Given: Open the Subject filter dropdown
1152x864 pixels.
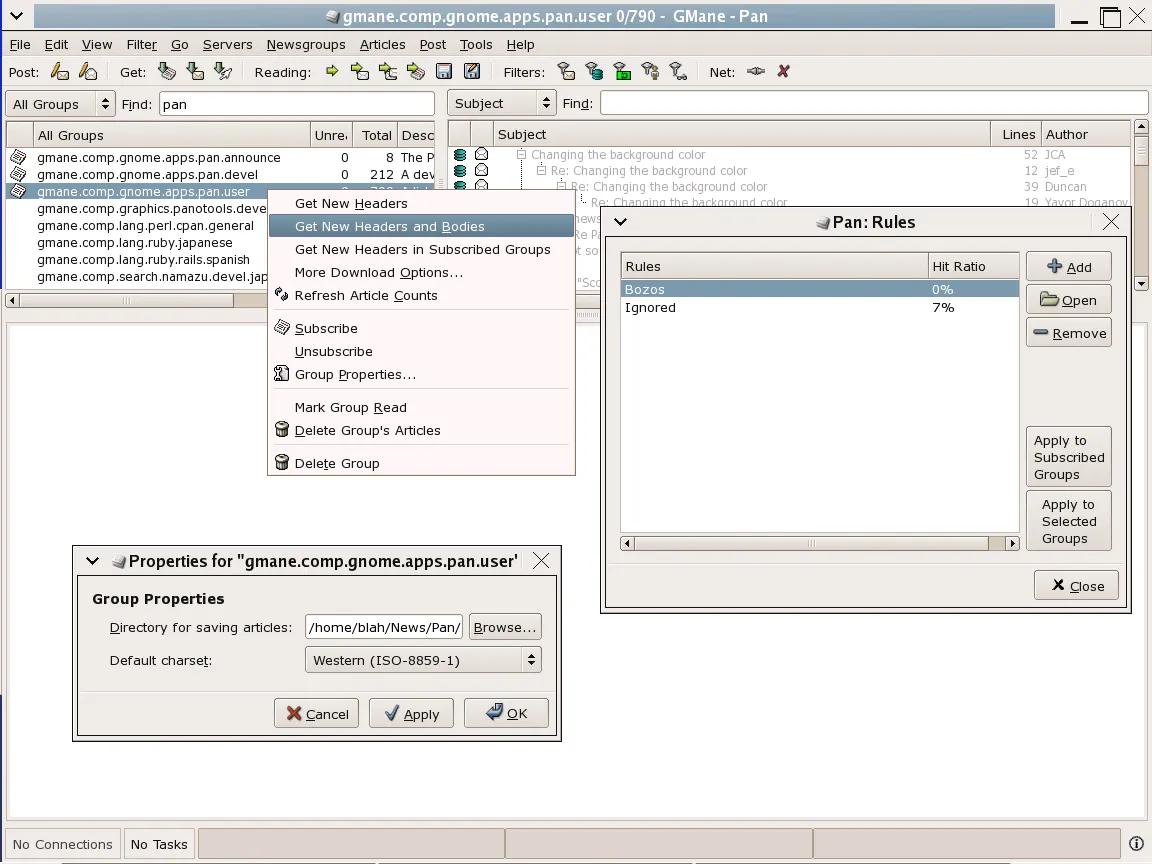Looking at the screenshot, I should click(502, 103).
